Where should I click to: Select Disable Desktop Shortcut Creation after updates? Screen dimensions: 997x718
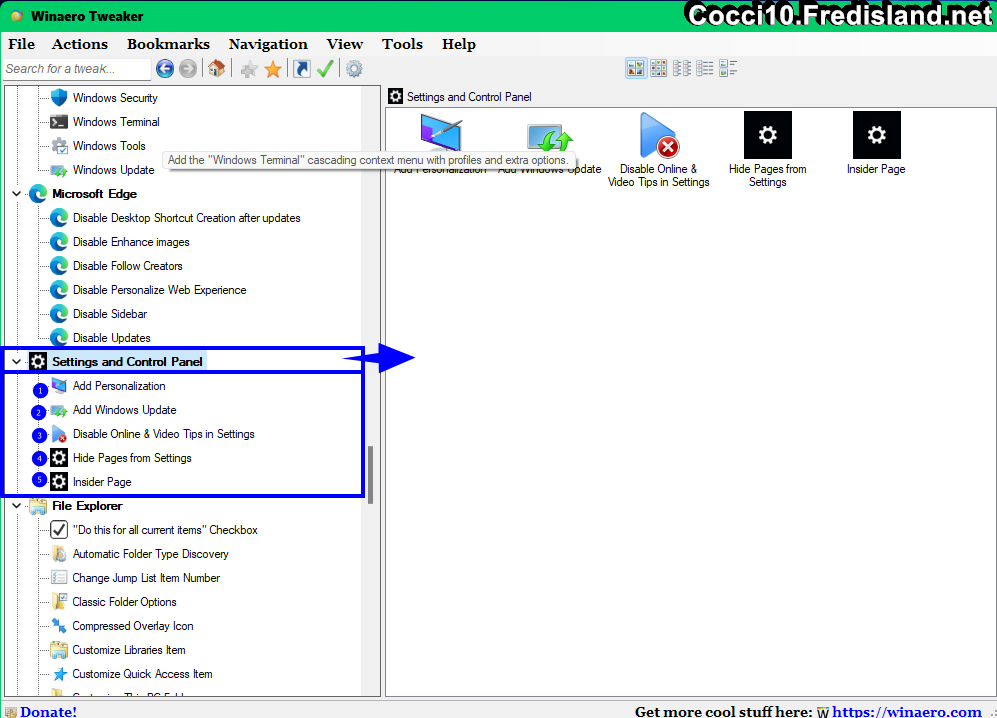[186, 218]
